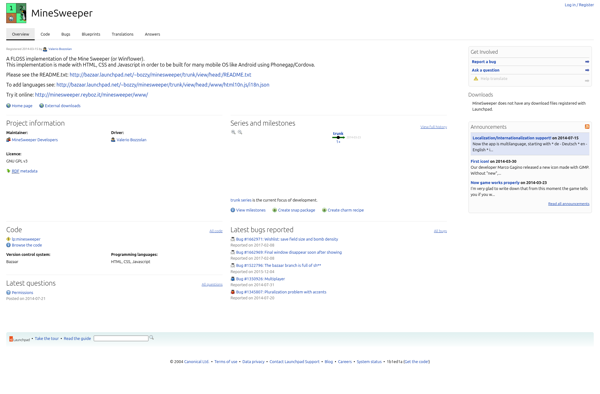Open the i18n.json languages link
This screenshot has height=394, width=600.
coord(163,85)
